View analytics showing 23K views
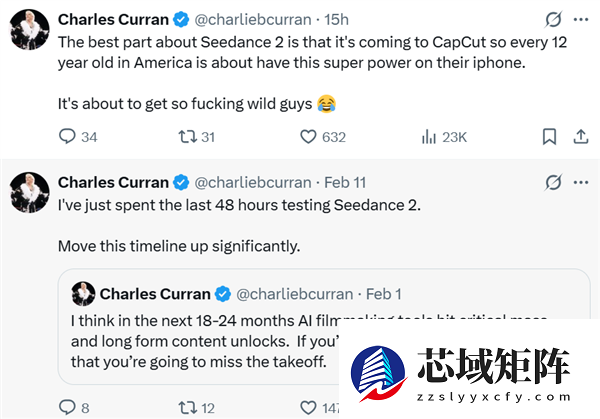Screen dimensions: 600x419 (430, 136)
